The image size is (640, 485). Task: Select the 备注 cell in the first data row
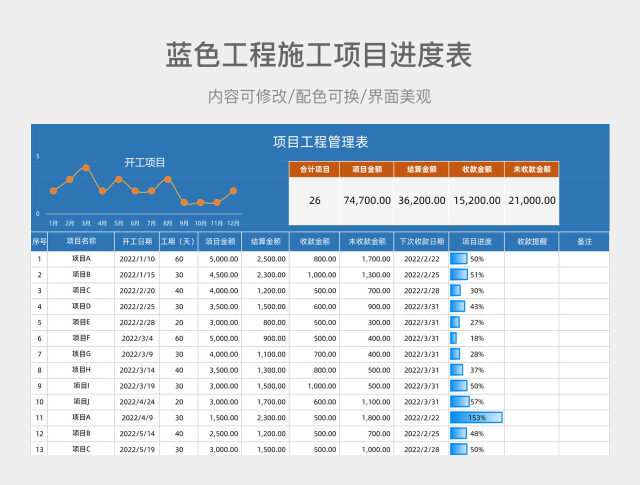[x=584, y=258]
